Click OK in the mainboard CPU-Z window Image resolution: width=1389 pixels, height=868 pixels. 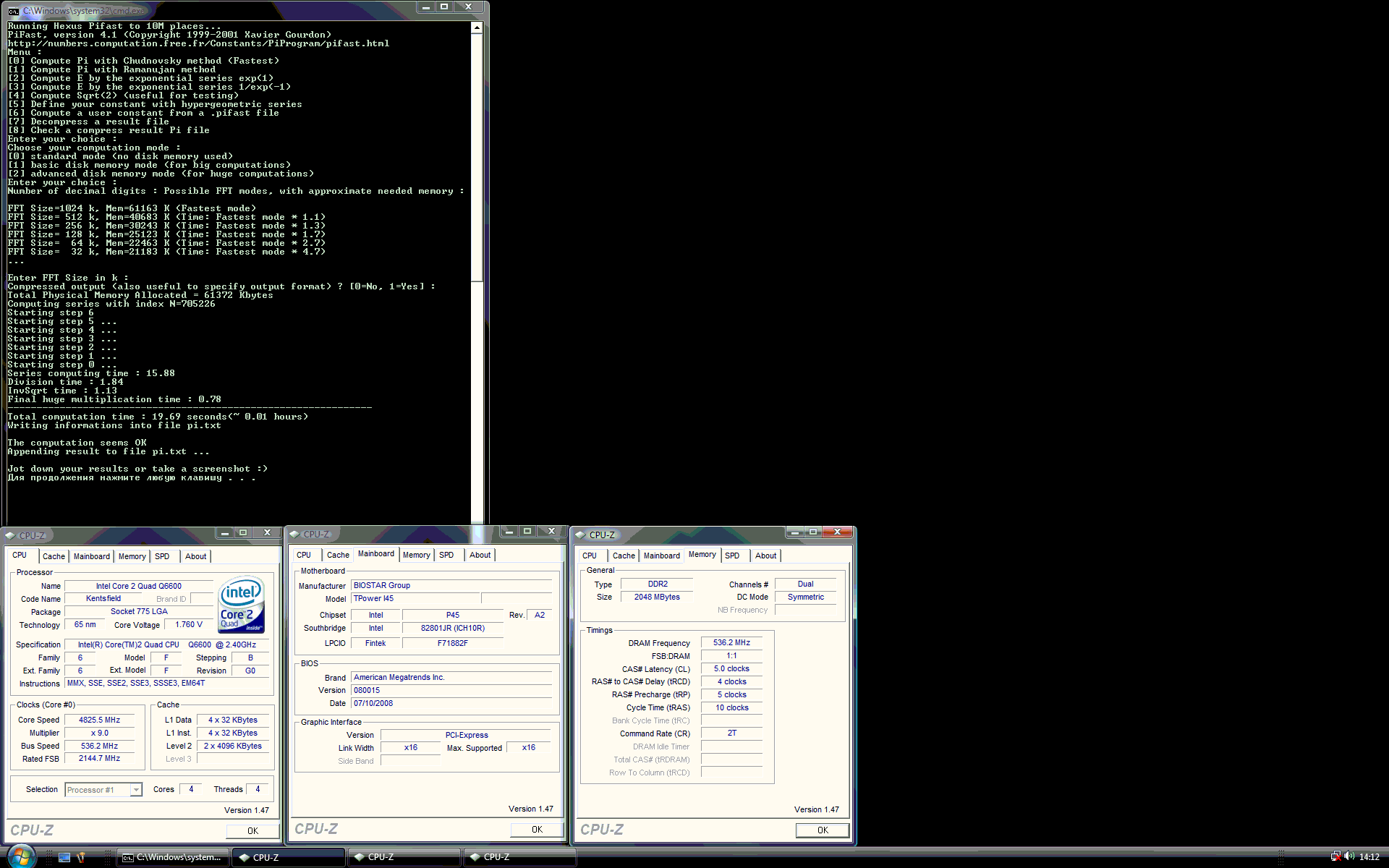pyautogui.click(x=537, y=829)
